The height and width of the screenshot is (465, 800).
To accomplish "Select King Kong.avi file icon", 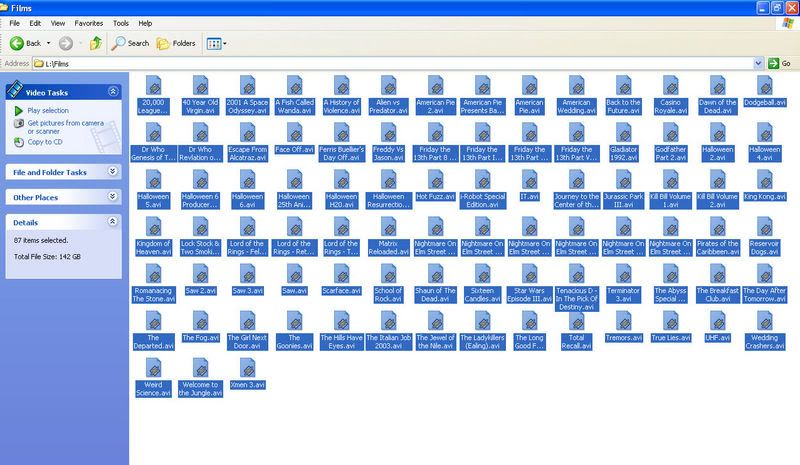I will point(764,180).
